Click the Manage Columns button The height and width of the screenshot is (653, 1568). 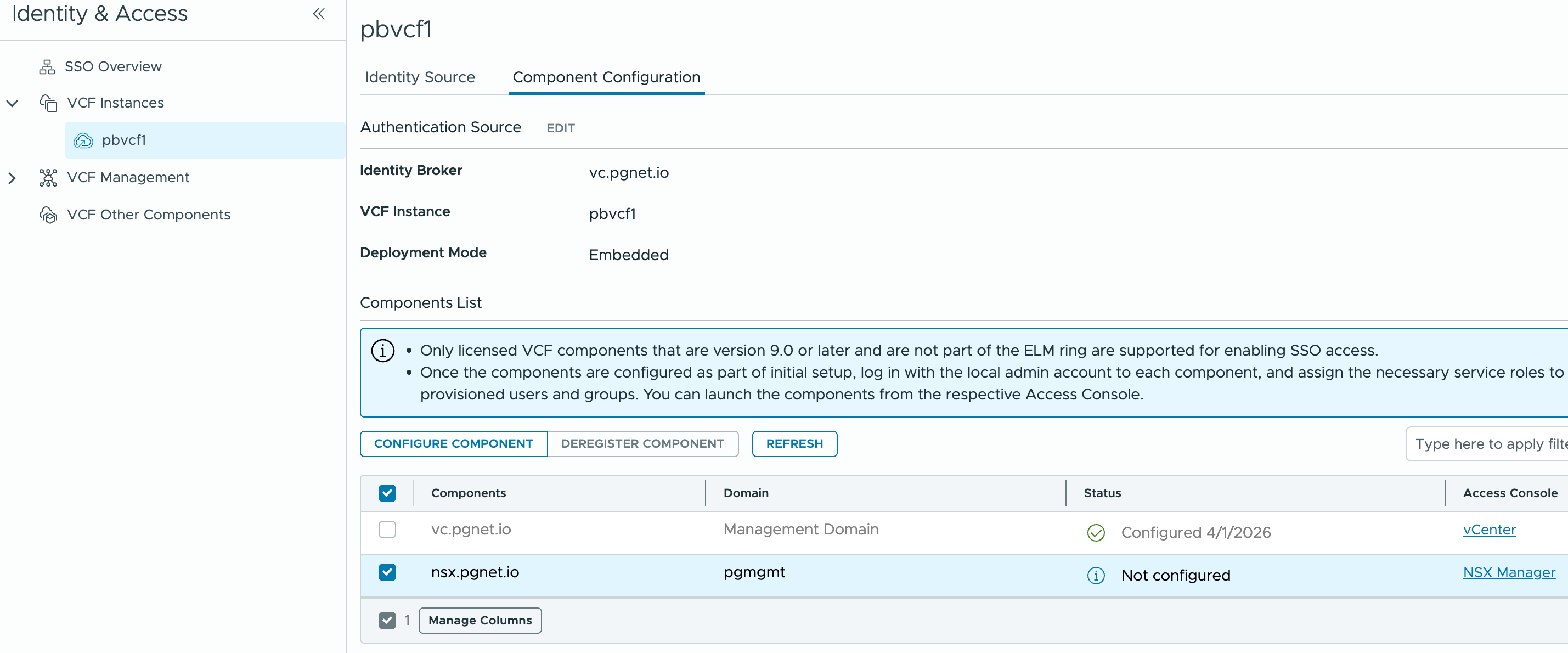tap(480, 620)
